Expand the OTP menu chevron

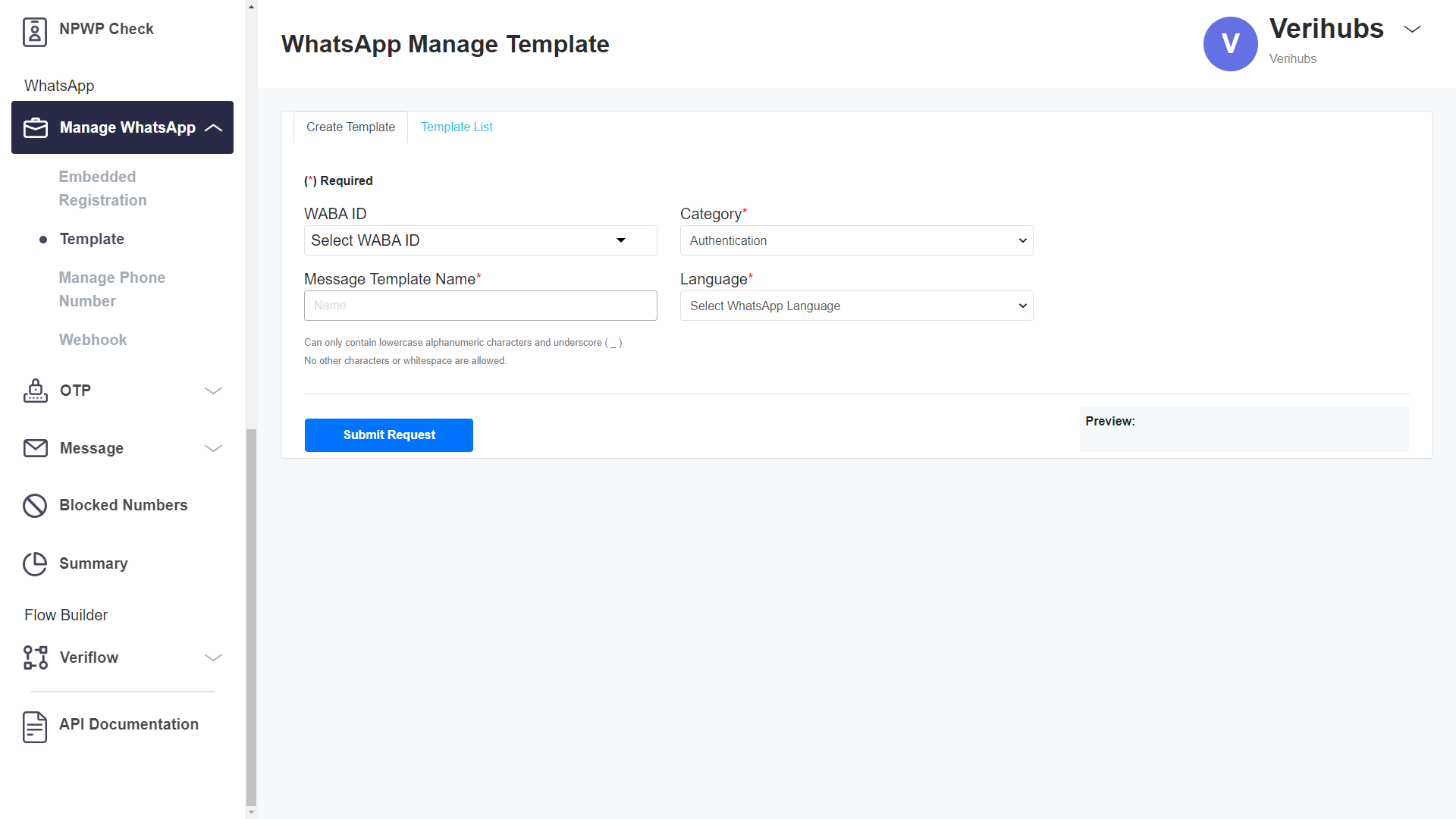pyautogui.click(x=214, y=391)
